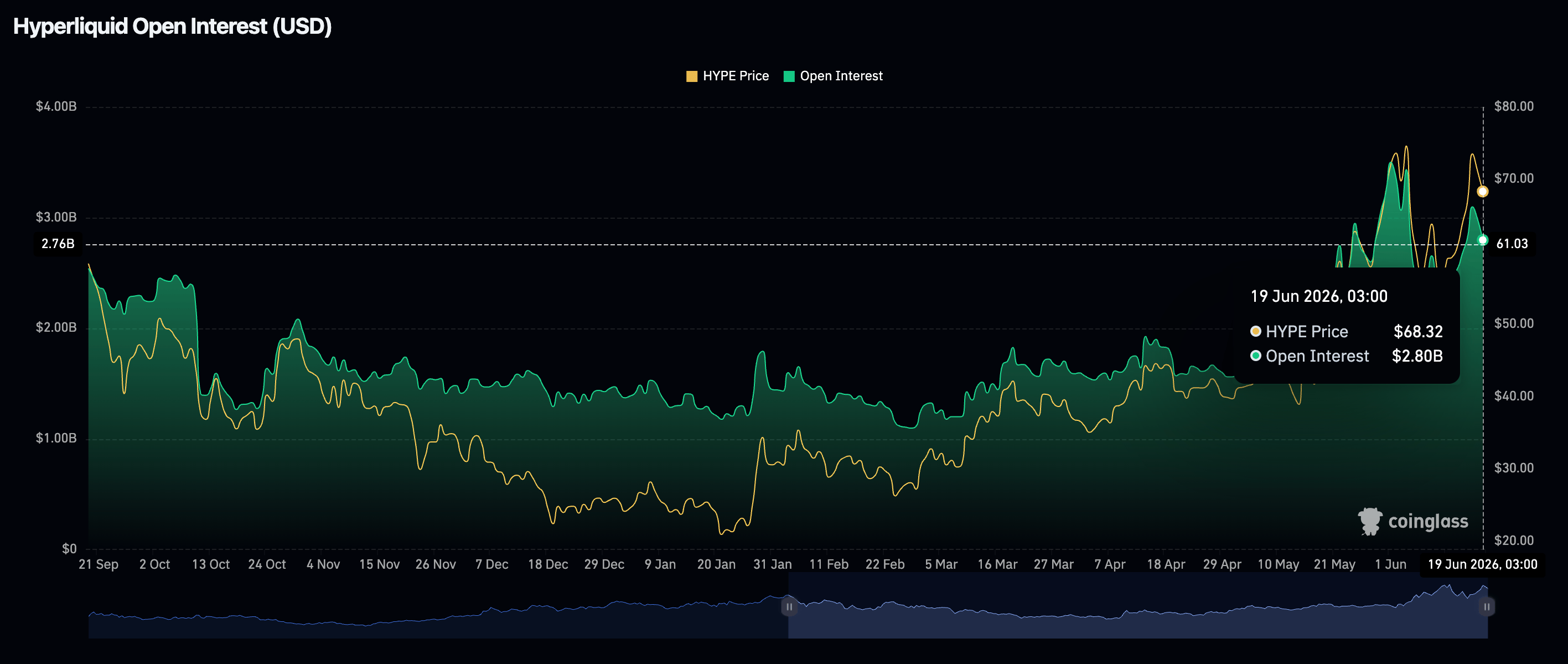This screenshot has height=664, width=1568.
Task: Click the yellow HYPE Price legend swatch
Action: point(691,76)
